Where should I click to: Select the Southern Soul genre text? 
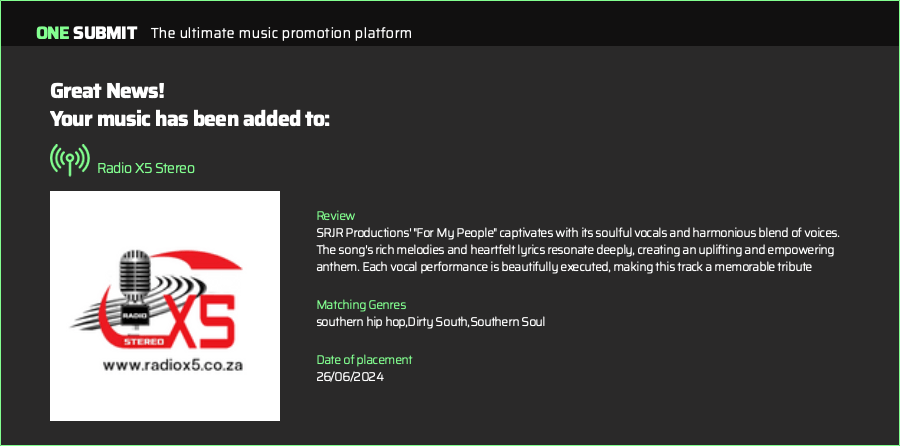508,321
